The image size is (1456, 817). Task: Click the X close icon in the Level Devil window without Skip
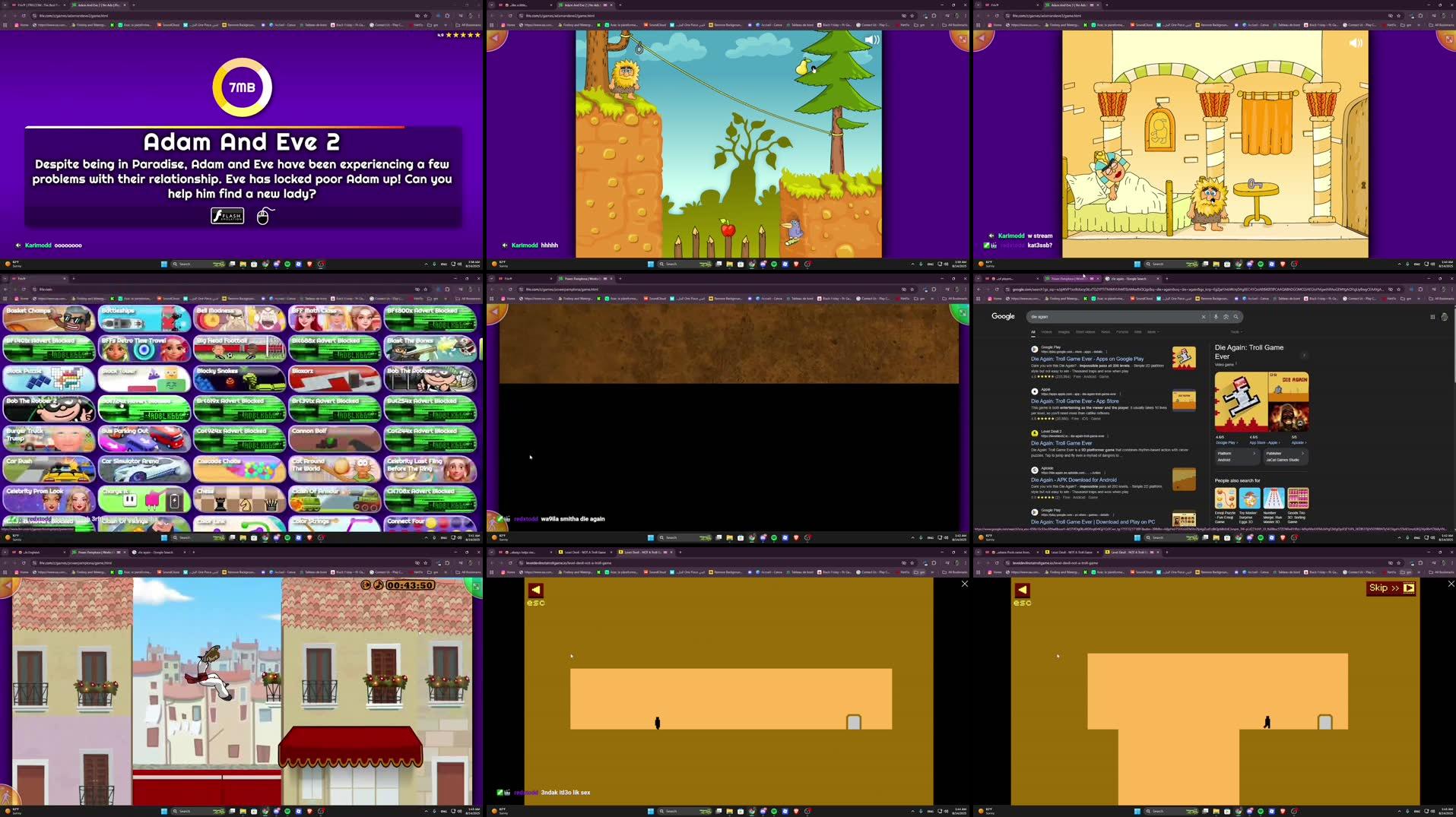click(x=964, y=584)
